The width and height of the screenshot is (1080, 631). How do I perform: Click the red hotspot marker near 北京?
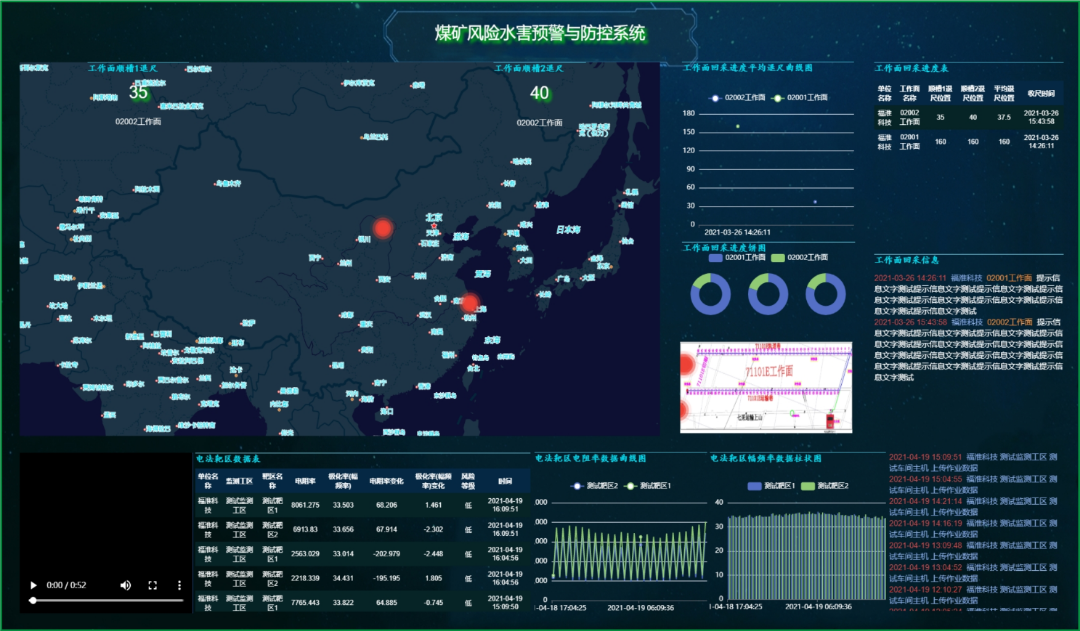pyautogui.click(x=382, y=228)
